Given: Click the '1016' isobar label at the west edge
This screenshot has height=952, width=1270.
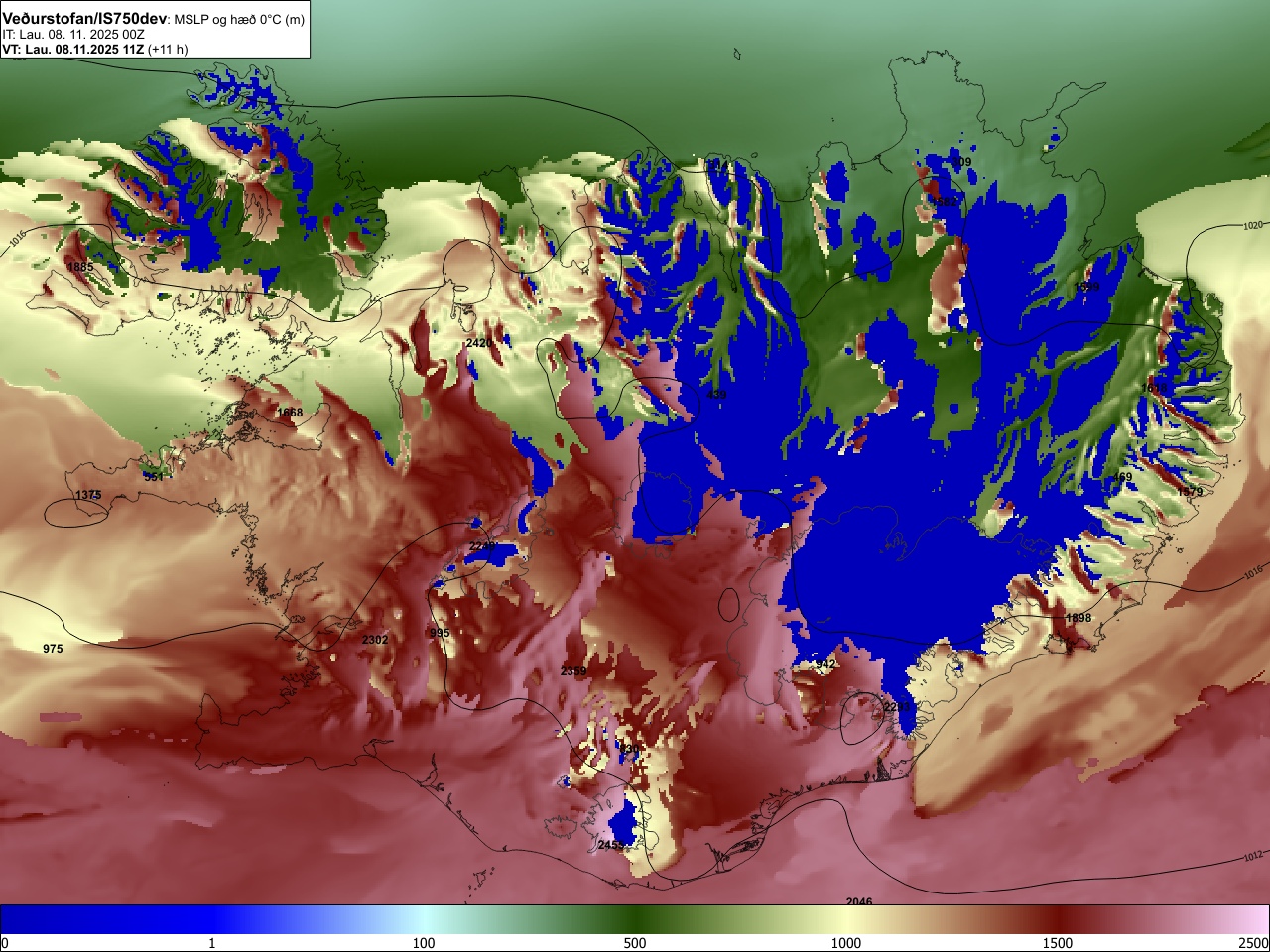Looking at the screenshot, I should (x=17, y=239).
